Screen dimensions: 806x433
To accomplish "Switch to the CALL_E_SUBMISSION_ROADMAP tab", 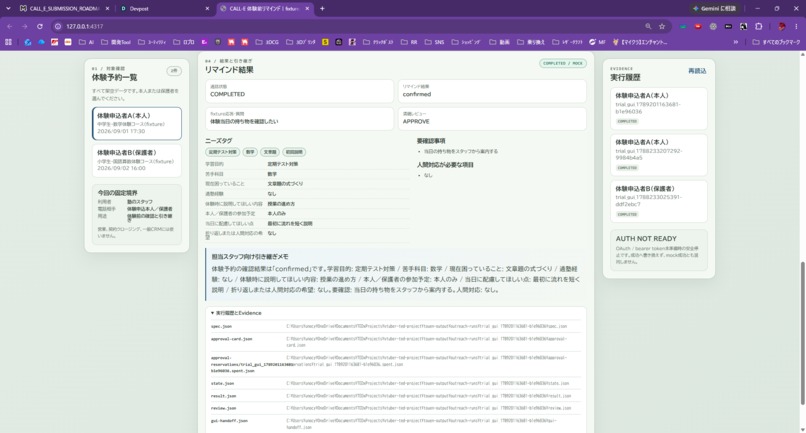I will pos(63,9).
